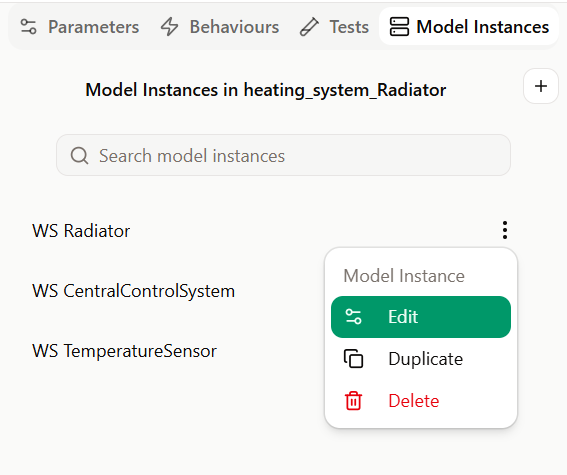Click the Model Instances in heating_system_Radiator heading
Viewport: 567px width, 475px height.
coord(266,90)
